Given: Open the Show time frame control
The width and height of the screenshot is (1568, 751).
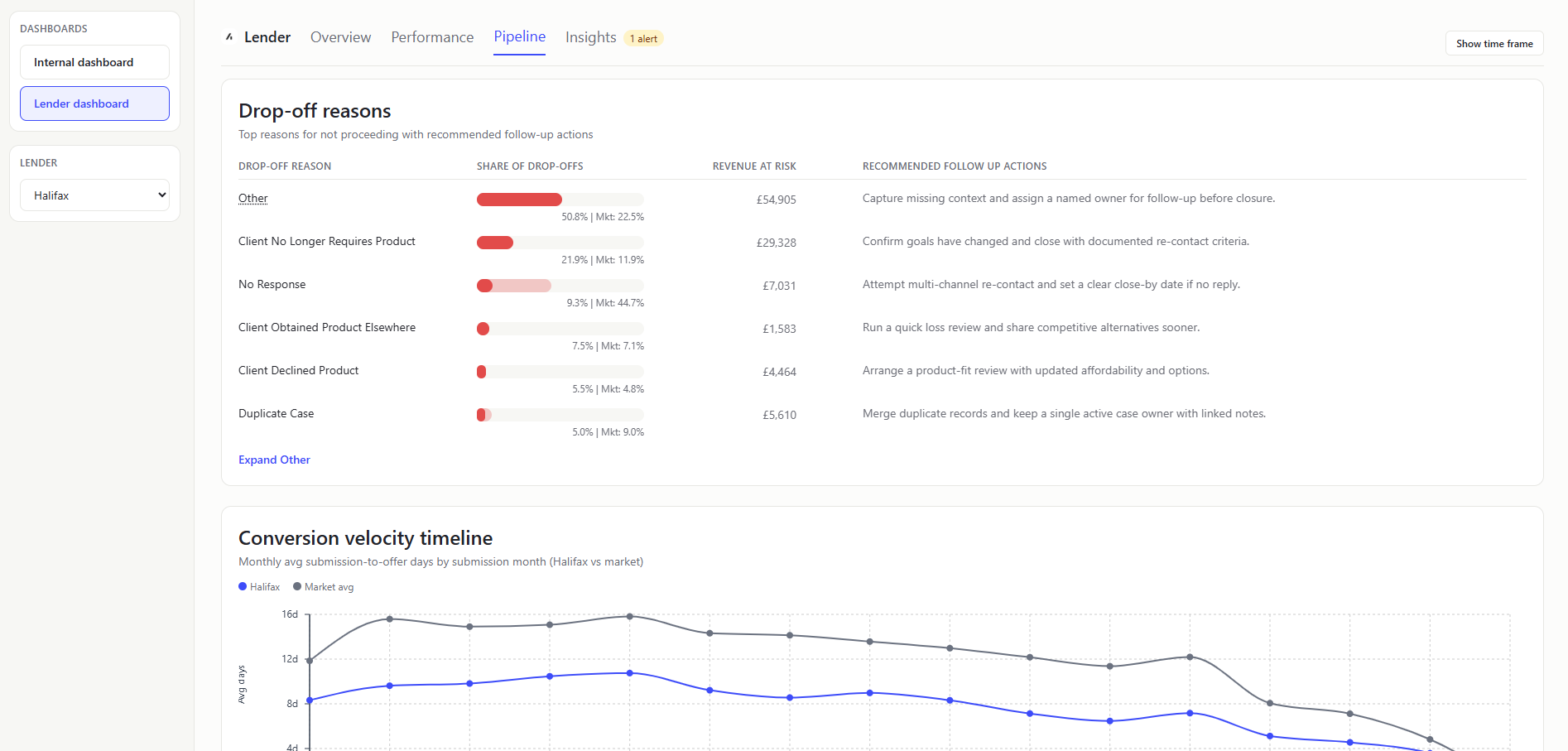Looking at the screenshot, I should 1494,43.
